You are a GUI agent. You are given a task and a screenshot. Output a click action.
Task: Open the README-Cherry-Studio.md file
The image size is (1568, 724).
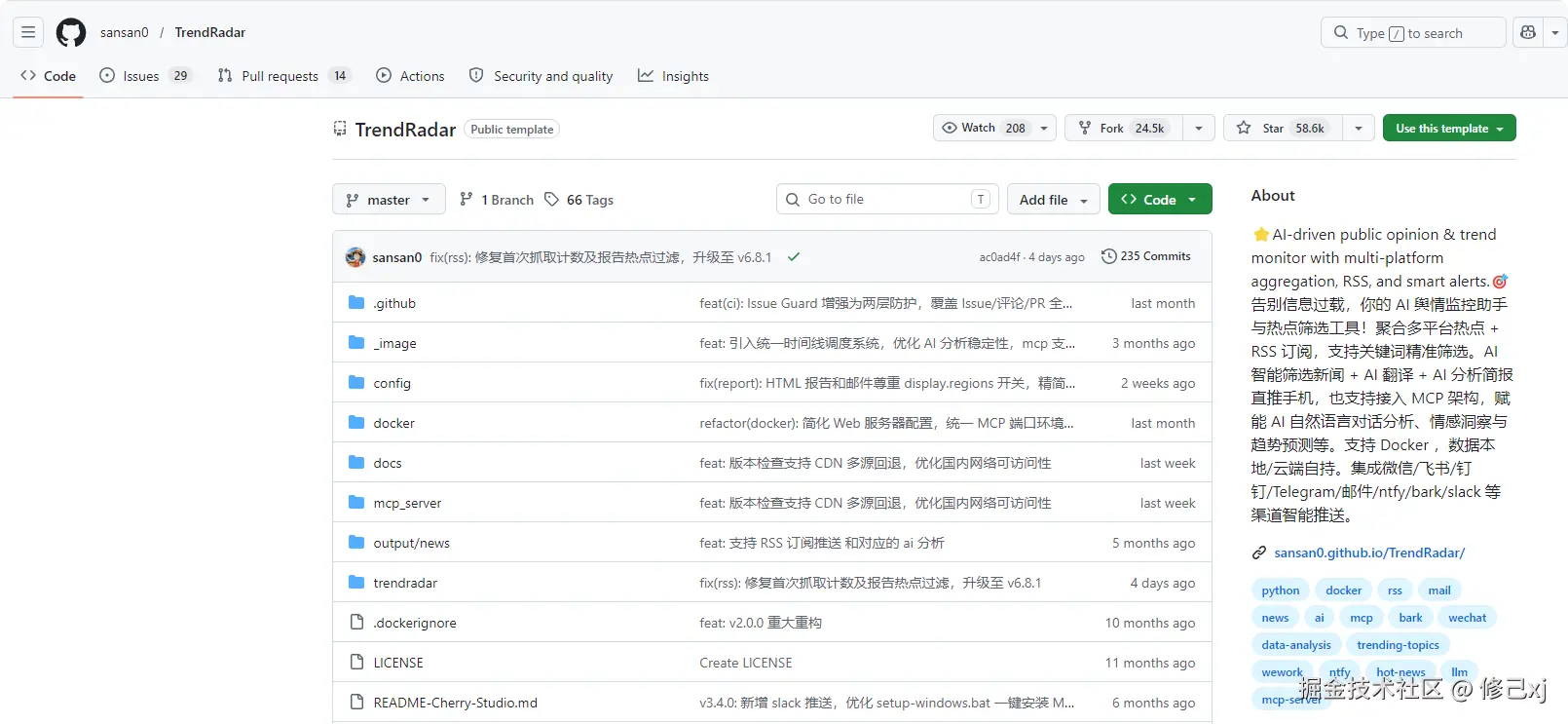pos(456,703)
